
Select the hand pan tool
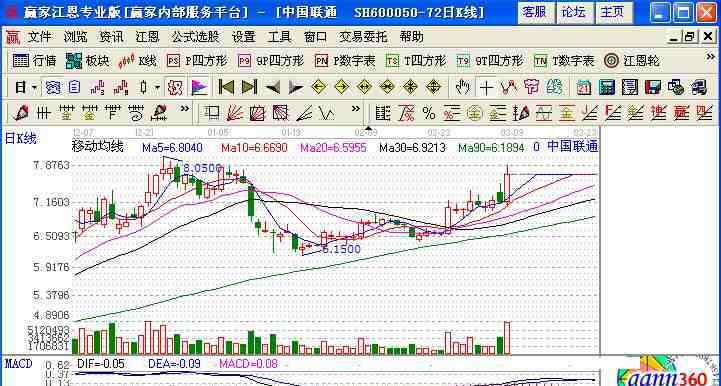tap(463, 86)
